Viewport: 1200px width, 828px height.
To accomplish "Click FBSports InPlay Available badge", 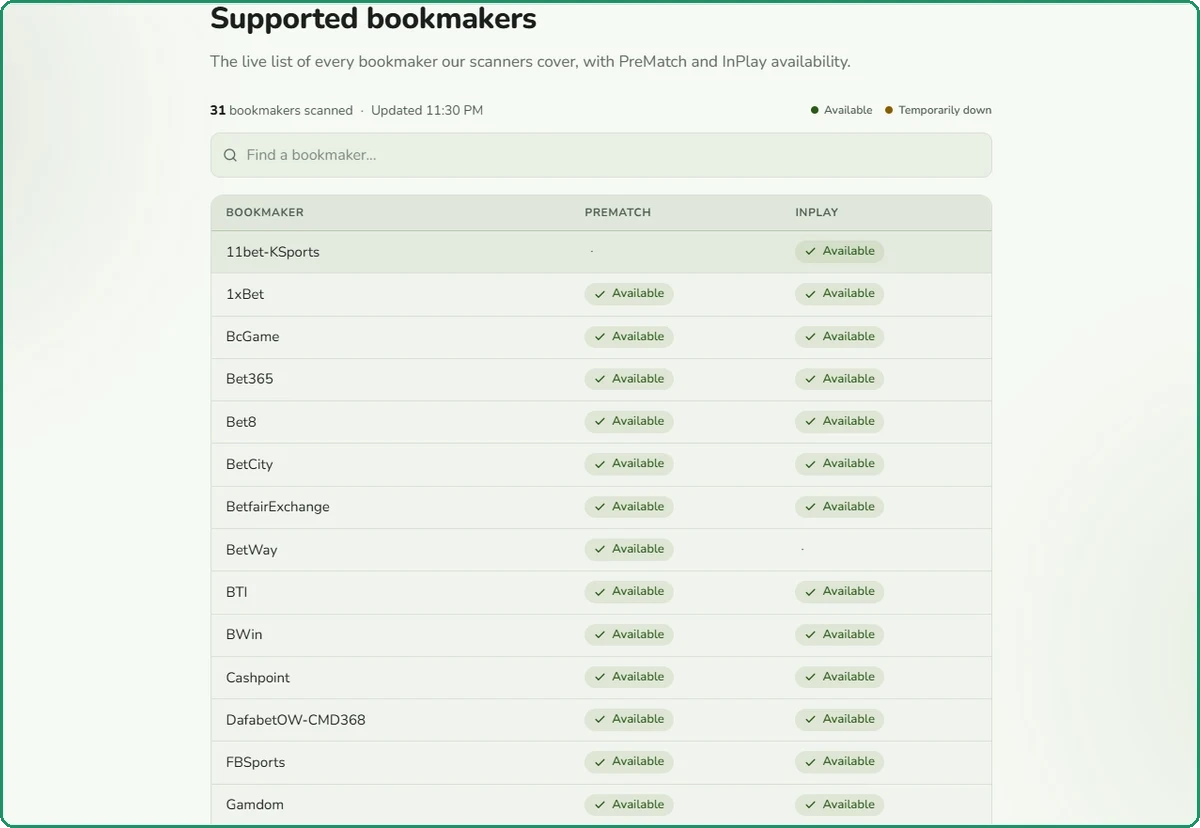I will 840,762.
